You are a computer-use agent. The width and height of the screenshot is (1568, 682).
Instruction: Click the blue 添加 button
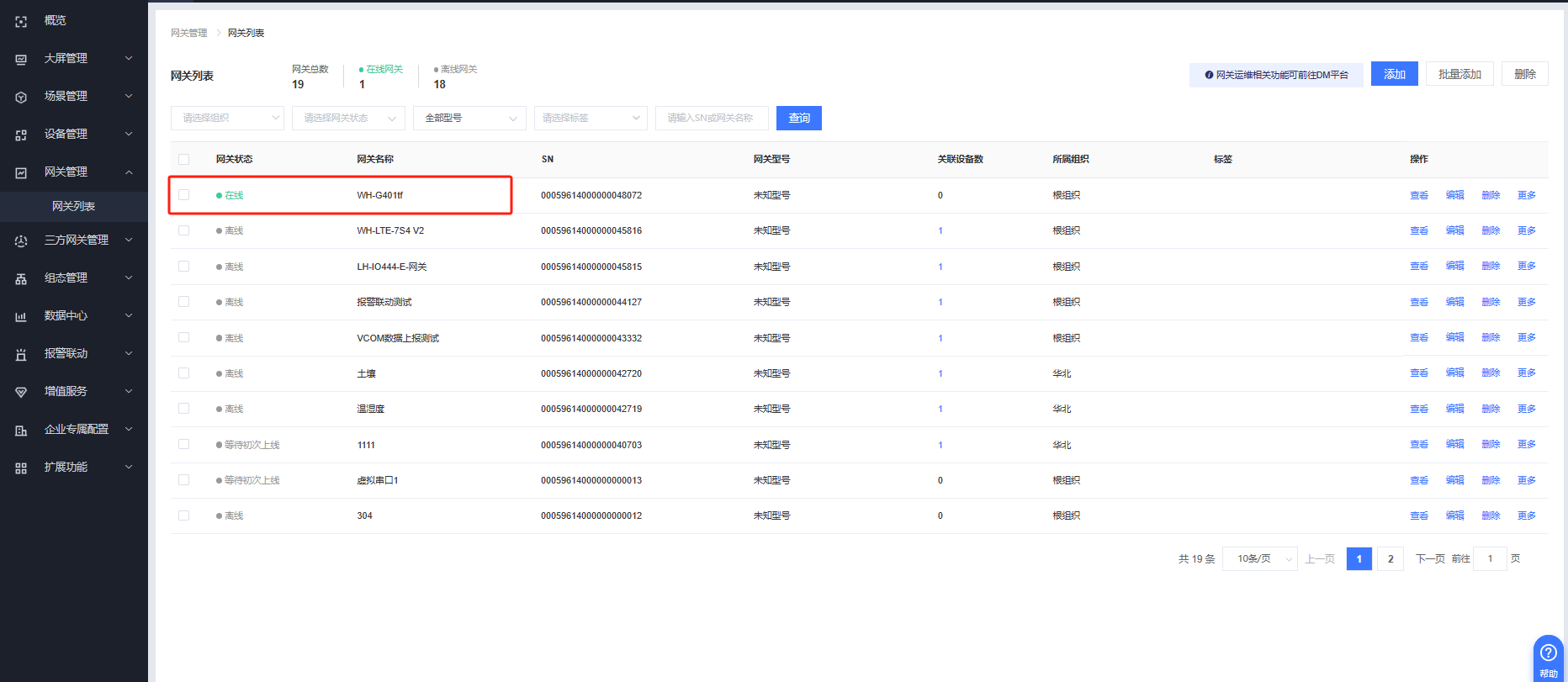pyautogui.click(x=1394, y=74)
